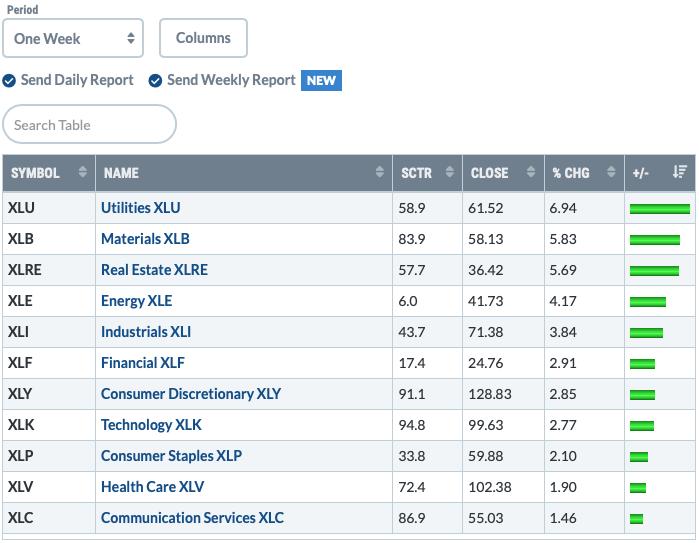Open Consumer Discretionary XLY link
This screenshot has height=543, width=699.
click(191, 394)
